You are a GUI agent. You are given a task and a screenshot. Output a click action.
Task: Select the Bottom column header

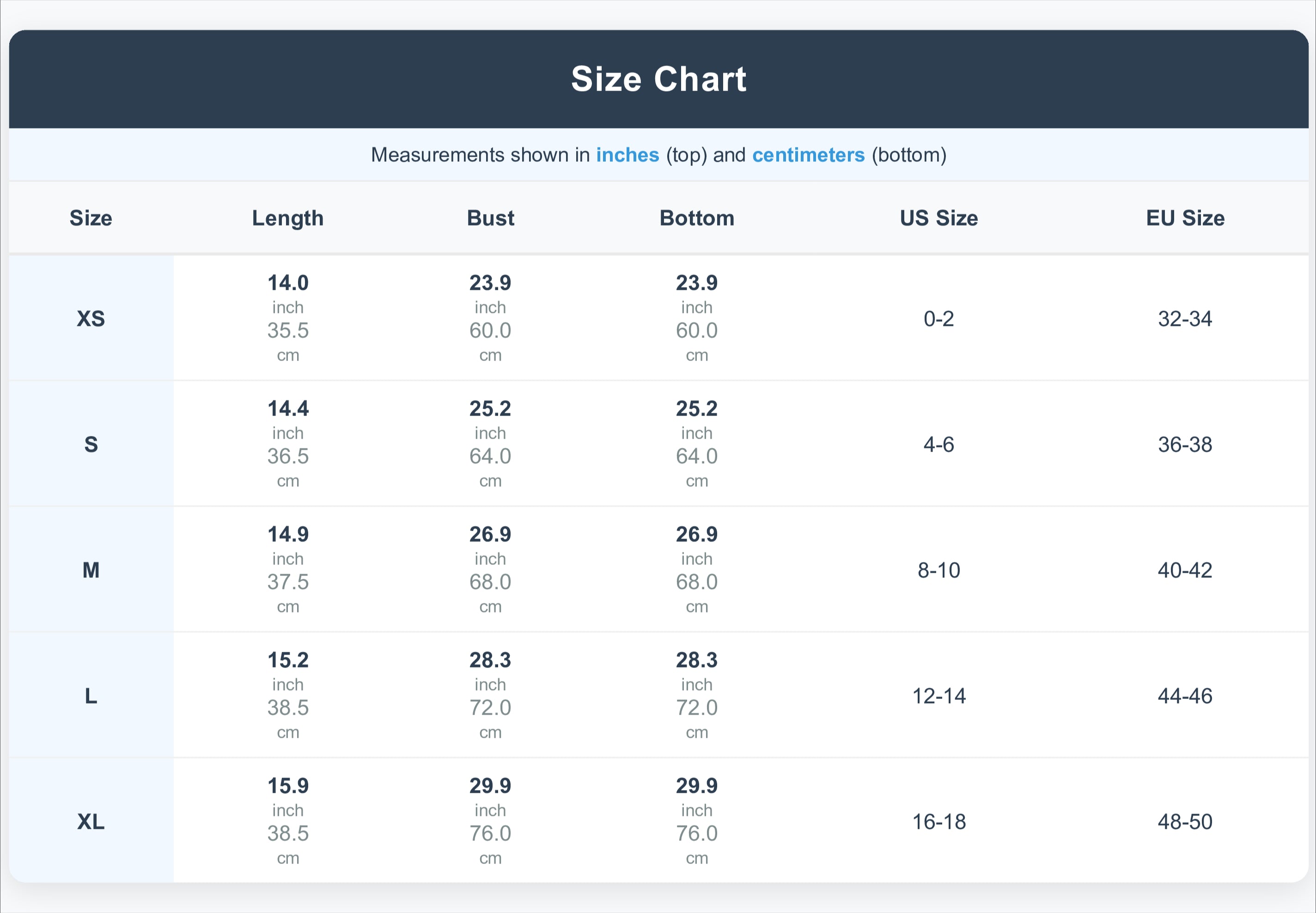pos(696,218)
